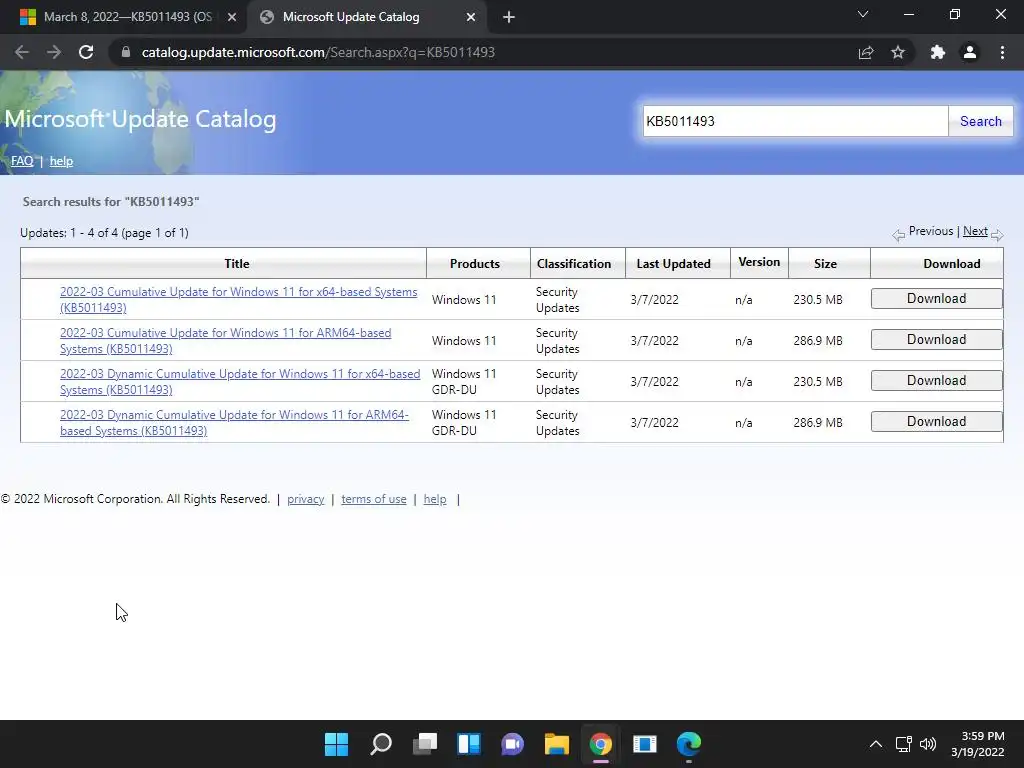1024x768 pixels.
Task: Open the tab search chevron
Action: pyautogui.click(x=863, y=14)
